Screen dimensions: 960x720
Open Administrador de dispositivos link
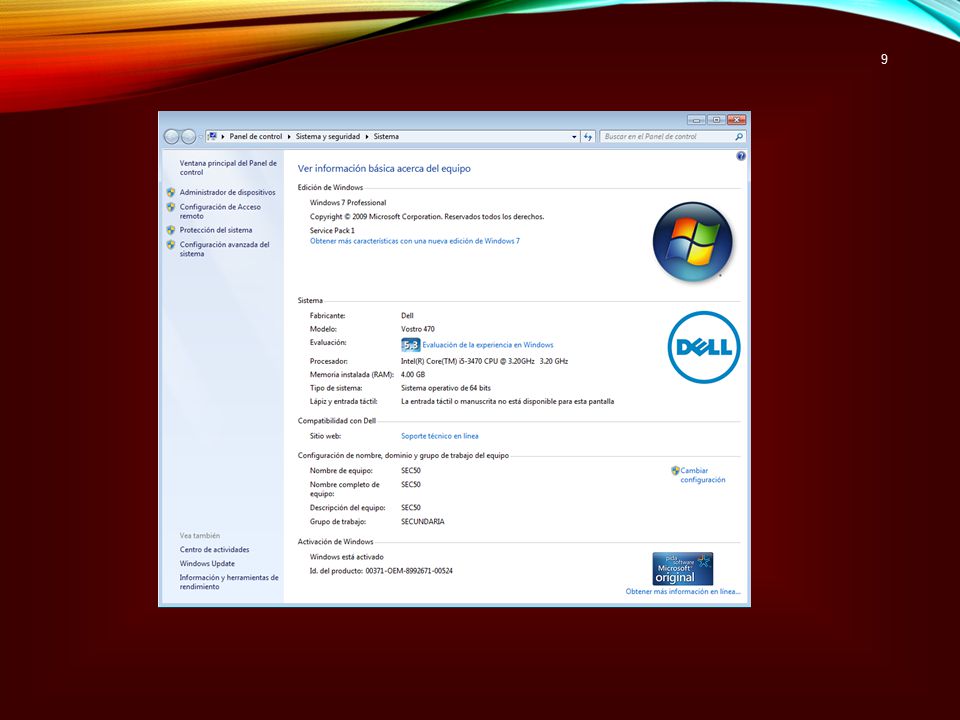click(x=227, y=192)
